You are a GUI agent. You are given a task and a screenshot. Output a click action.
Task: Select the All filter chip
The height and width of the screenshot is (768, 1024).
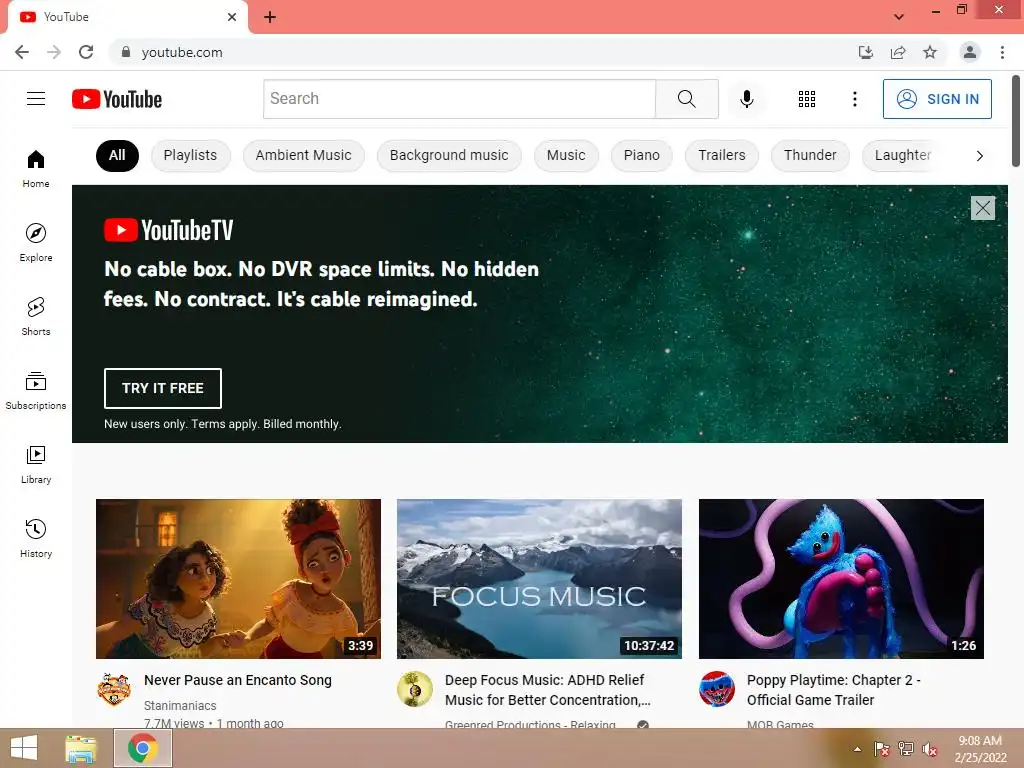click(117, 155)
